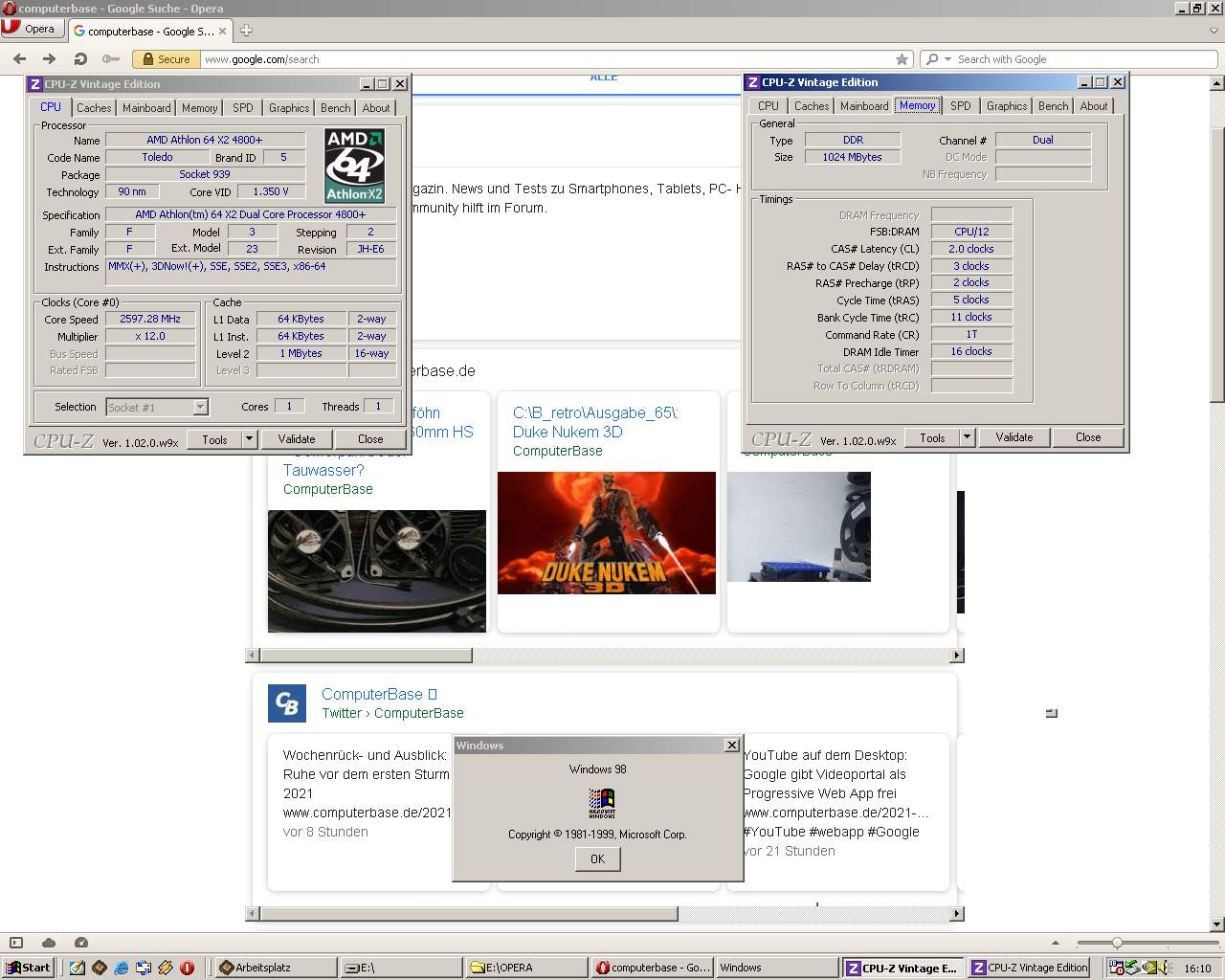Open the Opera menu button
The width and height of the screenshot is (1225, 980).
click(31, 29)
